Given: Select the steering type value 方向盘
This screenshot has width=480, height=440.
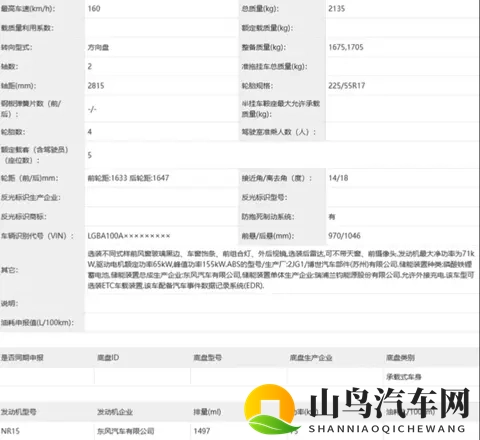Looking at the screenshot, I should click(x=98, y=47).
